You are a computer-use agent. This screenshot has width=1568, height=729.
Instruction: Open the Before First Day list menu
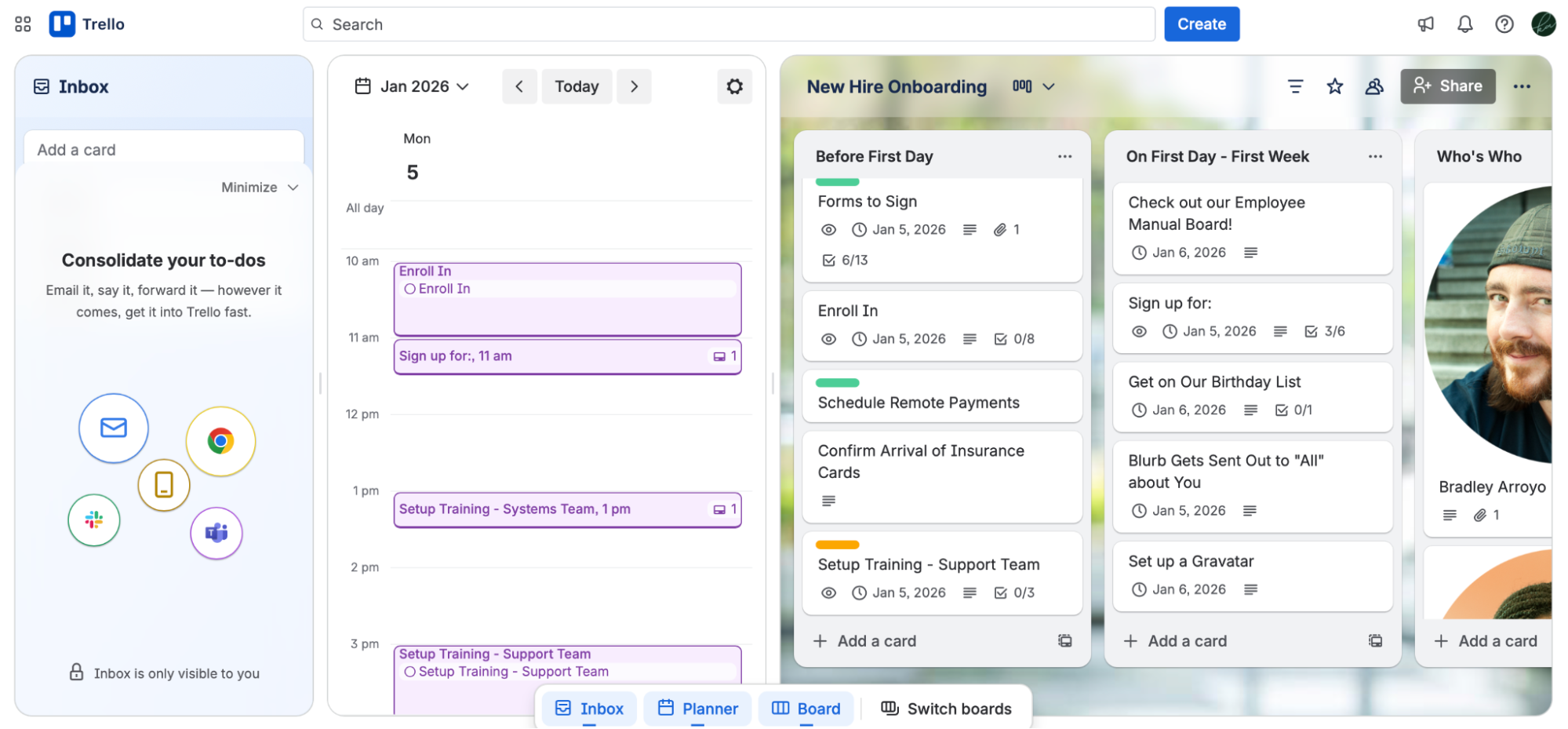[x=1064, y=155]
